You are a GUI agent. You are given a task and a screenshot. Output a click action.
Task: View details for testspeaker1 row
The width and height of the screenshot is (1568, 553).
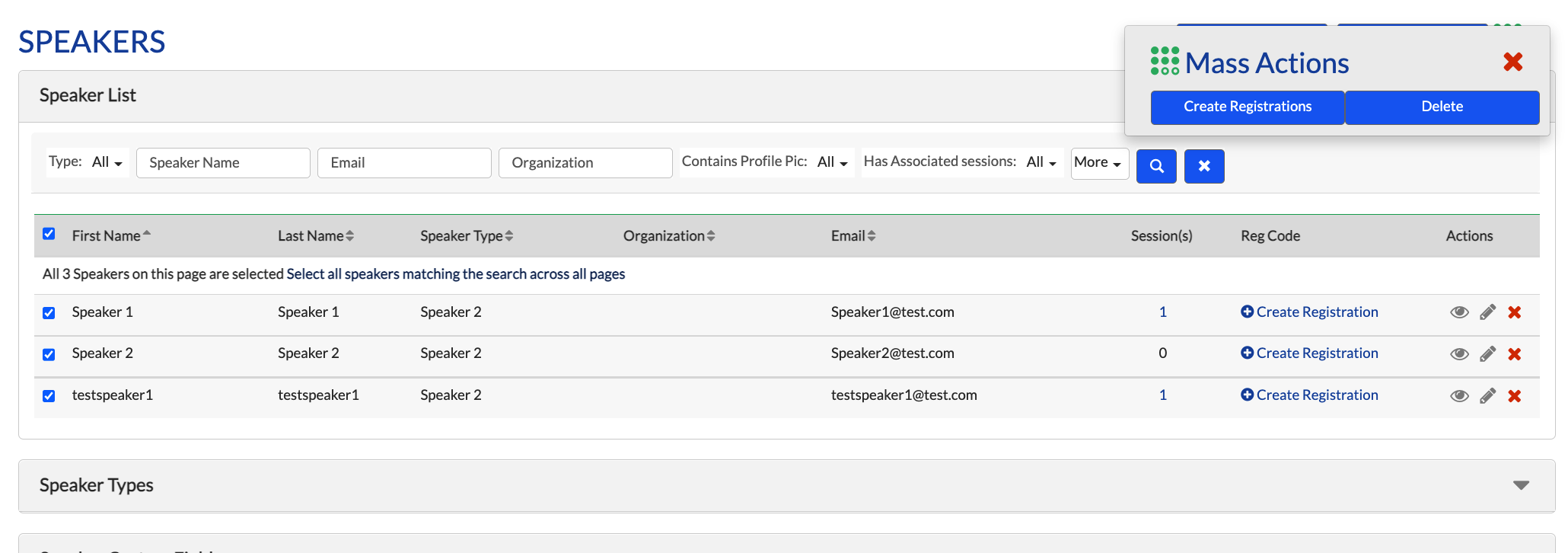(x=1459, y=396)
